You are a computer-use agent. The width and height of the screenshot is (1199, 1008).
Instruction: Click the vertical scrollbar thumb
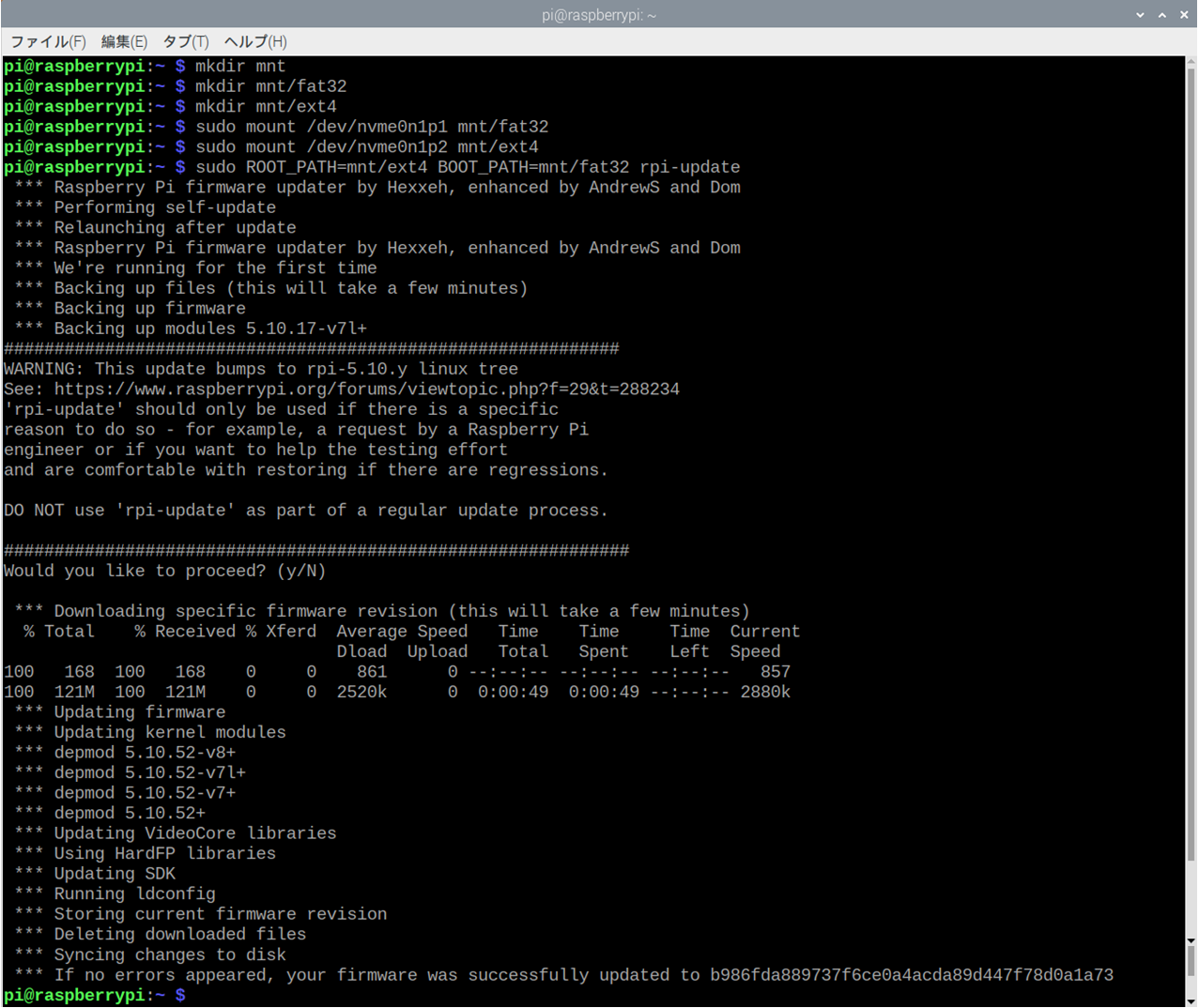(x=1191, y=469)
